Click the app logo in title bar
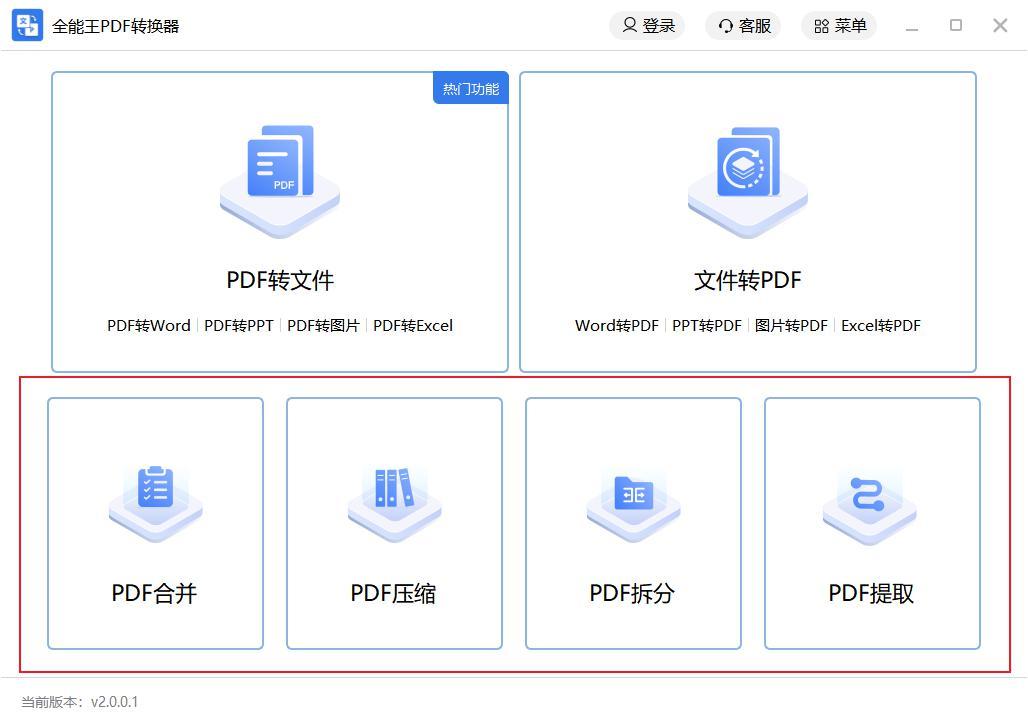Image resolution: width=1028 pixels, height=724 pixels. (28, 26)
